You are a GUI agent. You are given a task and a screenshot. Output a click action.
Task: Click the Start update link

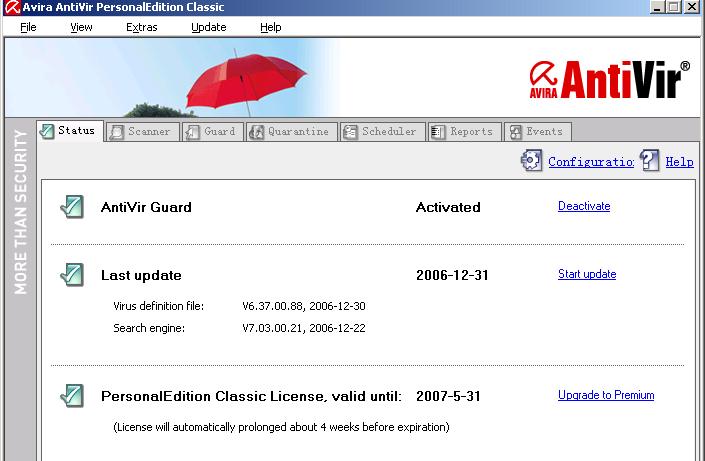coord(587,274)
